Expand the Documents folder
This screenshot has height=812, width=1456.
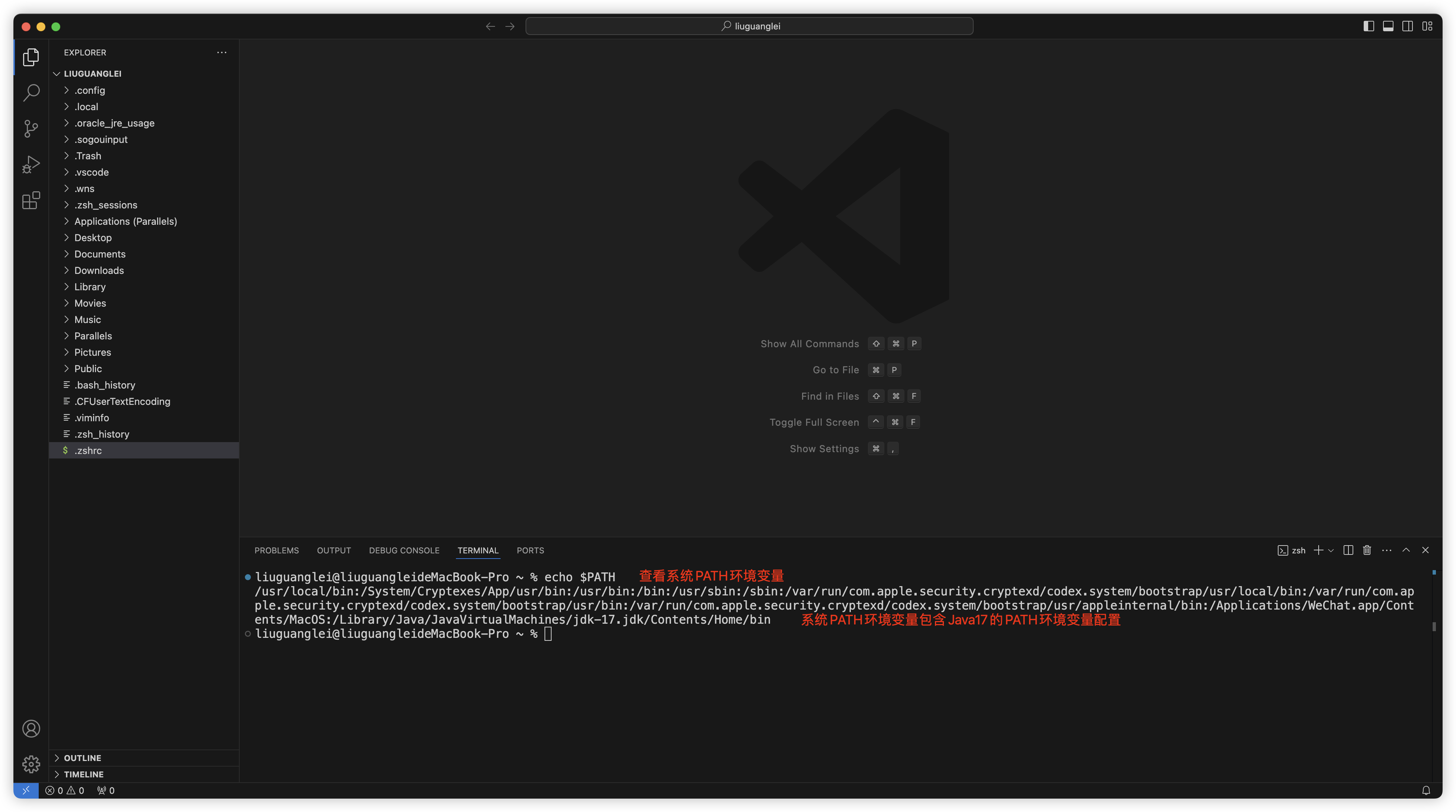(x=100, y=254)
